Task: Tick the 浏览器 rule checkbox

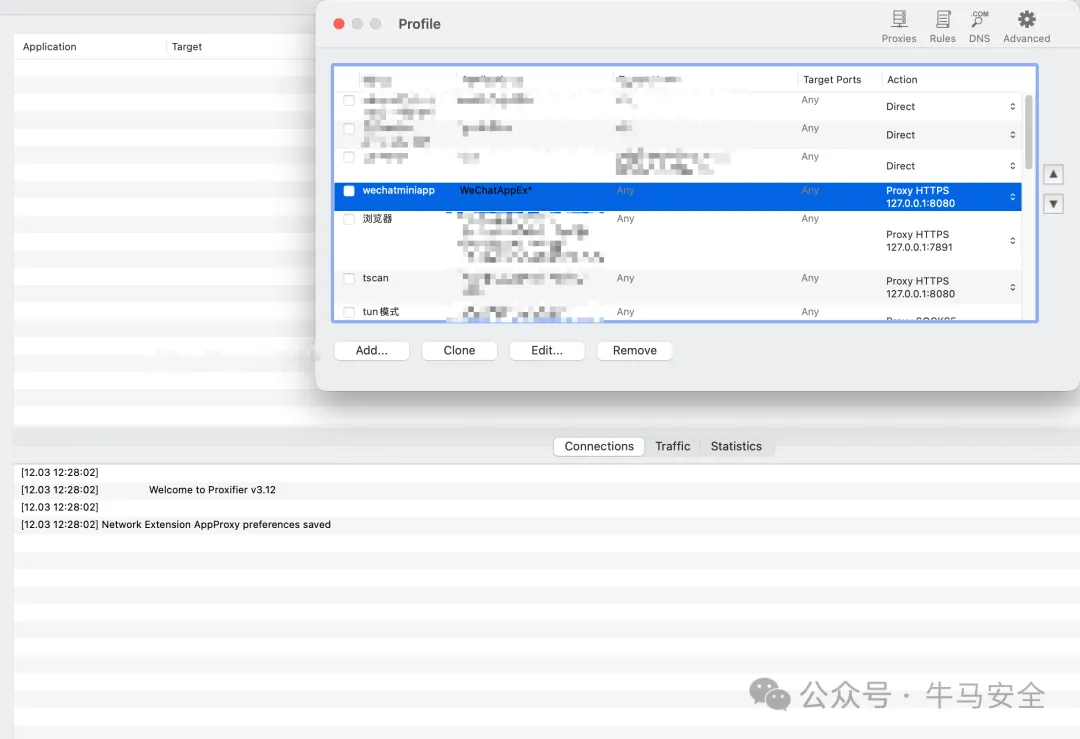Action: pyautogui.click(x=349, y=219)
